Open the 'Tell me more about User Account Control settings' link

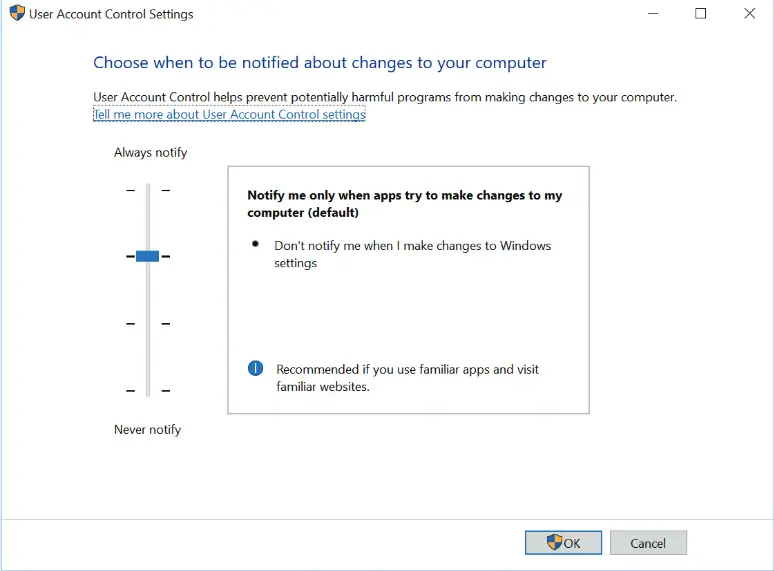coord(229,115)
